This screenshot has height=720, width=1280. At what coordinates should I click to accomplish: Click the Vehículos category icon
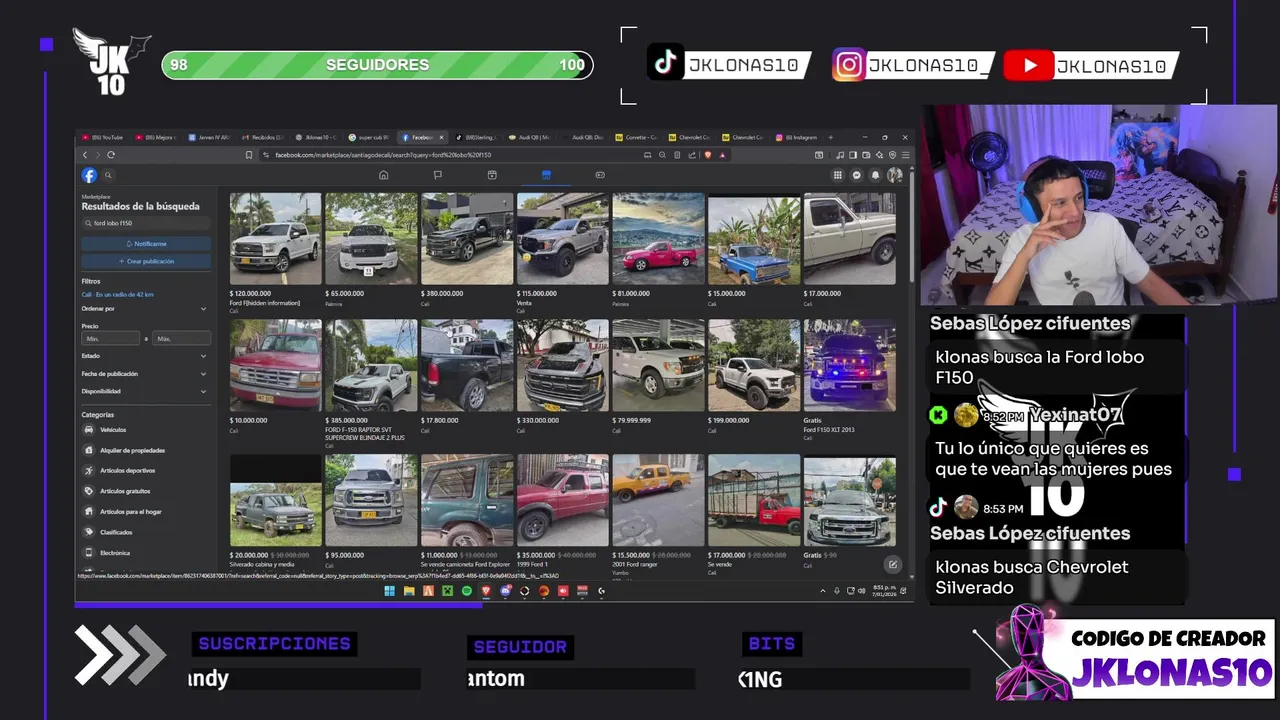click(89, 429)
